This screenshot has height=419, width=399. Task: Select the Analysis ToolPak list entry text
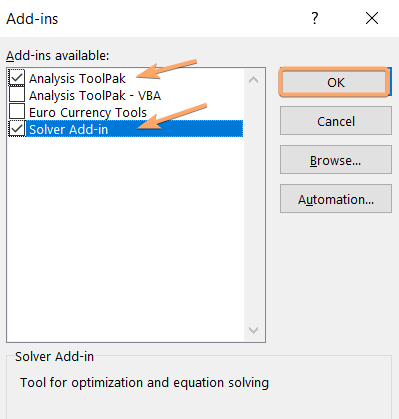[77, 79]
